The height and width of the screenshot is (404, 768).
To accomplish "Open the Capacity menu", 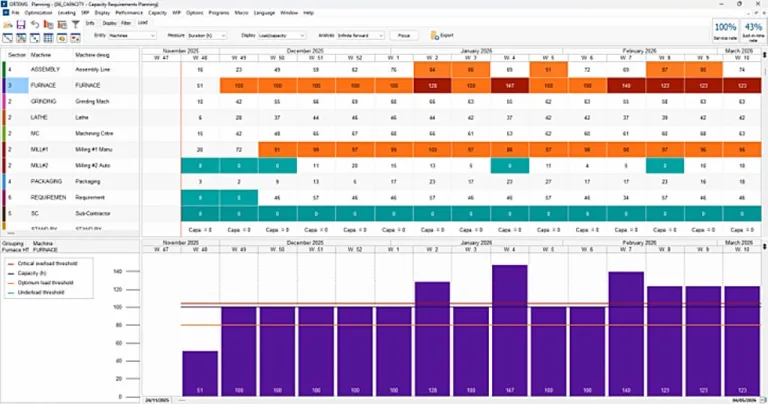I will pyautogui.click(x=157, y=13).
